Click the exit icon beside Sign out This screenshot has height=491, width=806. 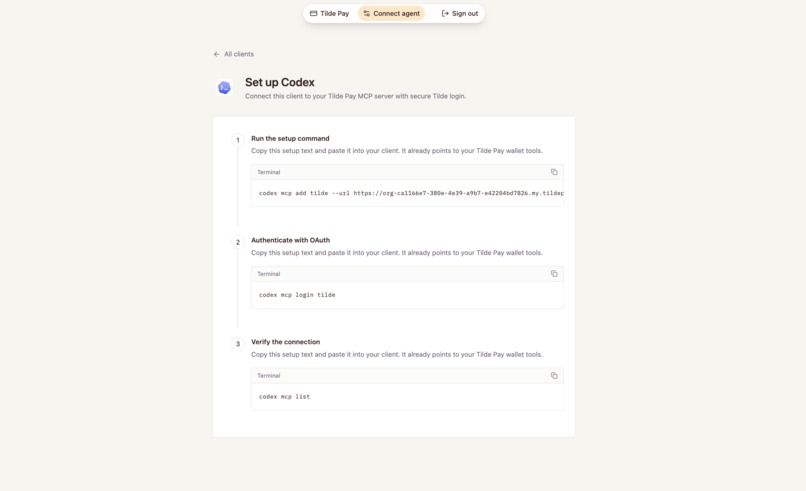point(445,13)
